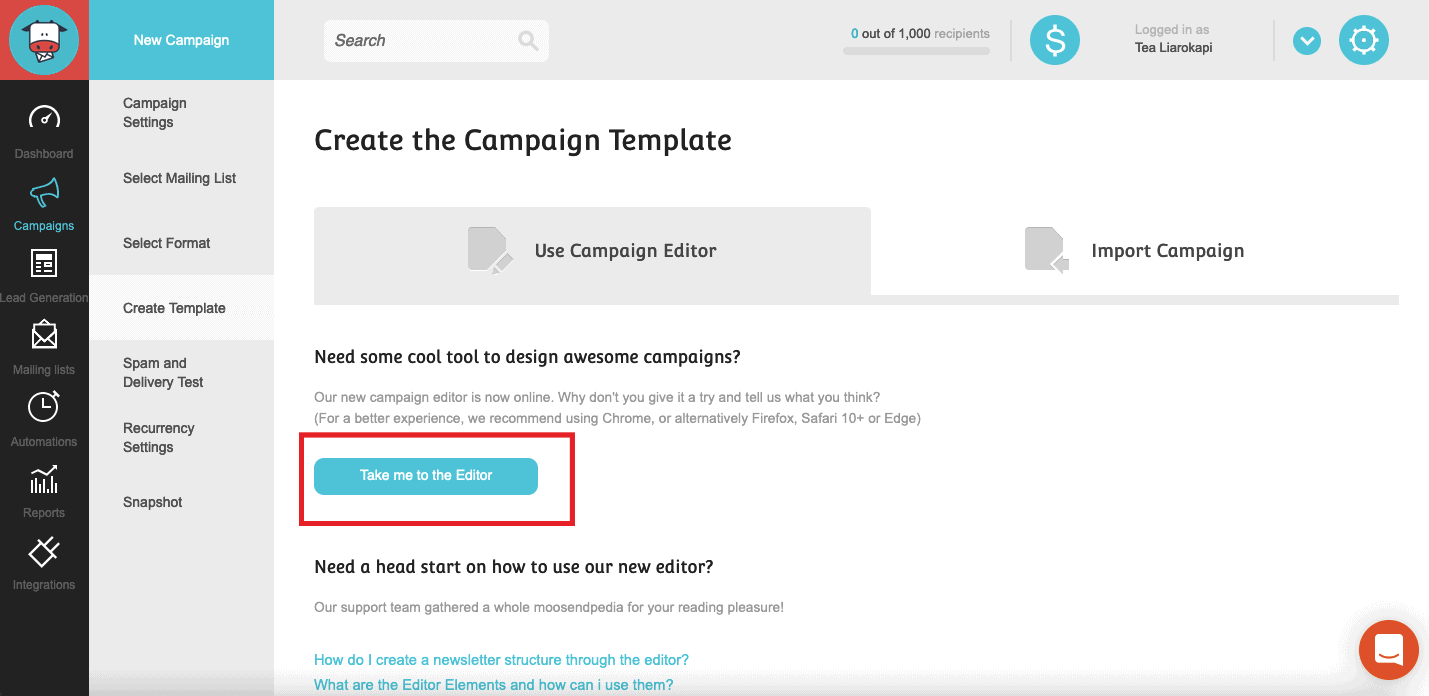Screen dimensions: 1429x696
Task: Click the dollar sign billing icon
Action: point(1055,41)
